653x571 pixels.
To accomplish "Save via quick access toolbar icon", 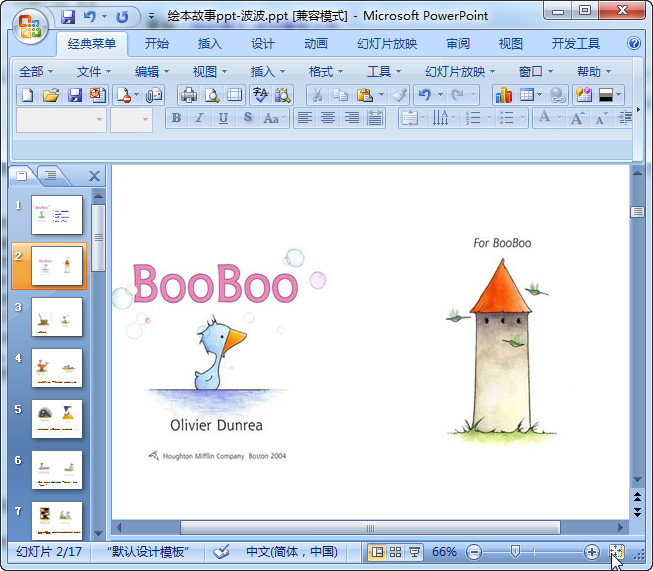I will 68,17.
